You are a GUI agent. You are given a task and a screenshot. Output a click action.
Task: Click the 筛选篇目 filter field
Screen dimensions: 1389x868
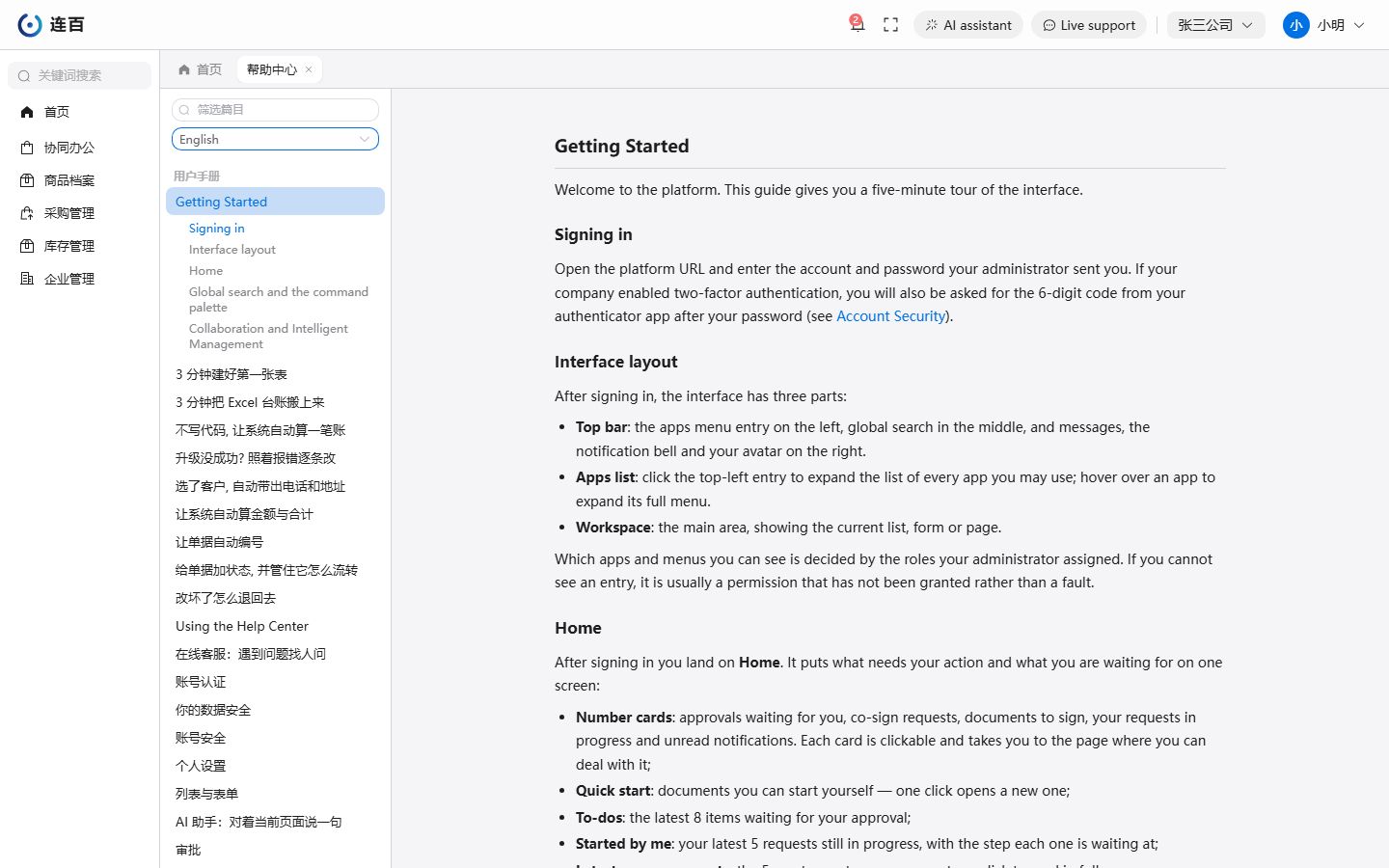click(275, 110)
